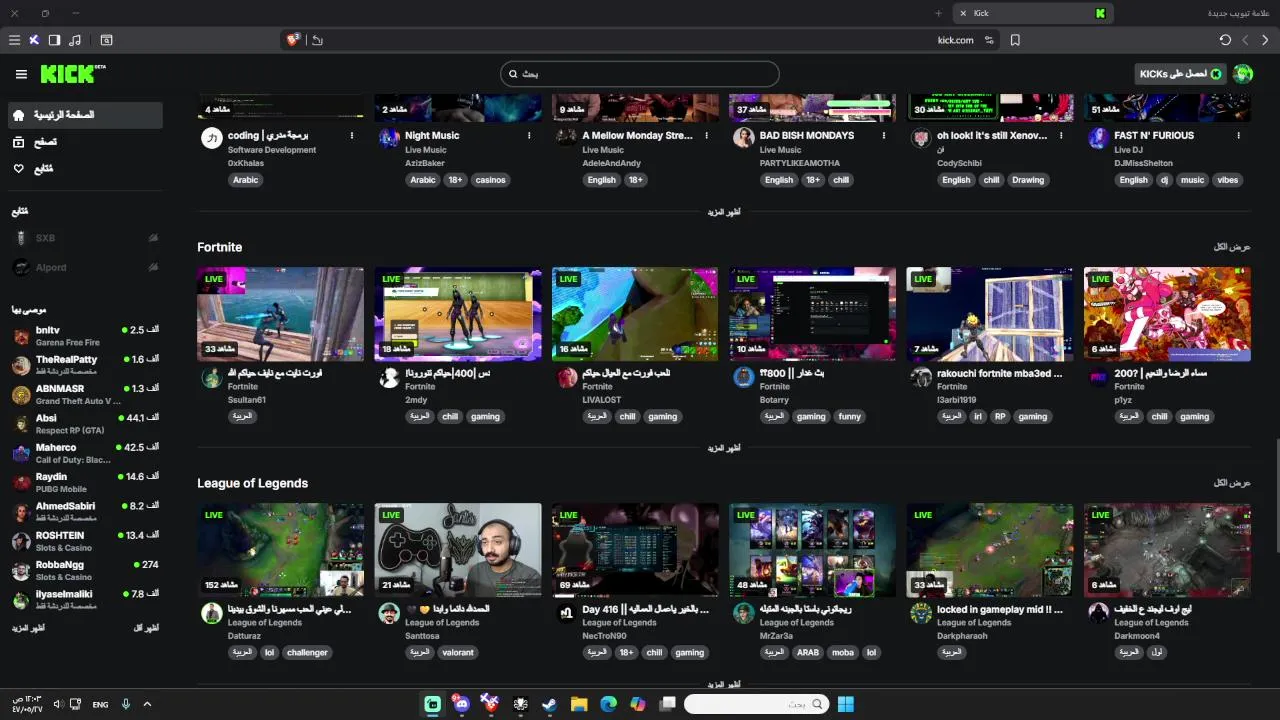
Task: Click the share icon in the address bar
Action: (x=317, y=40)
